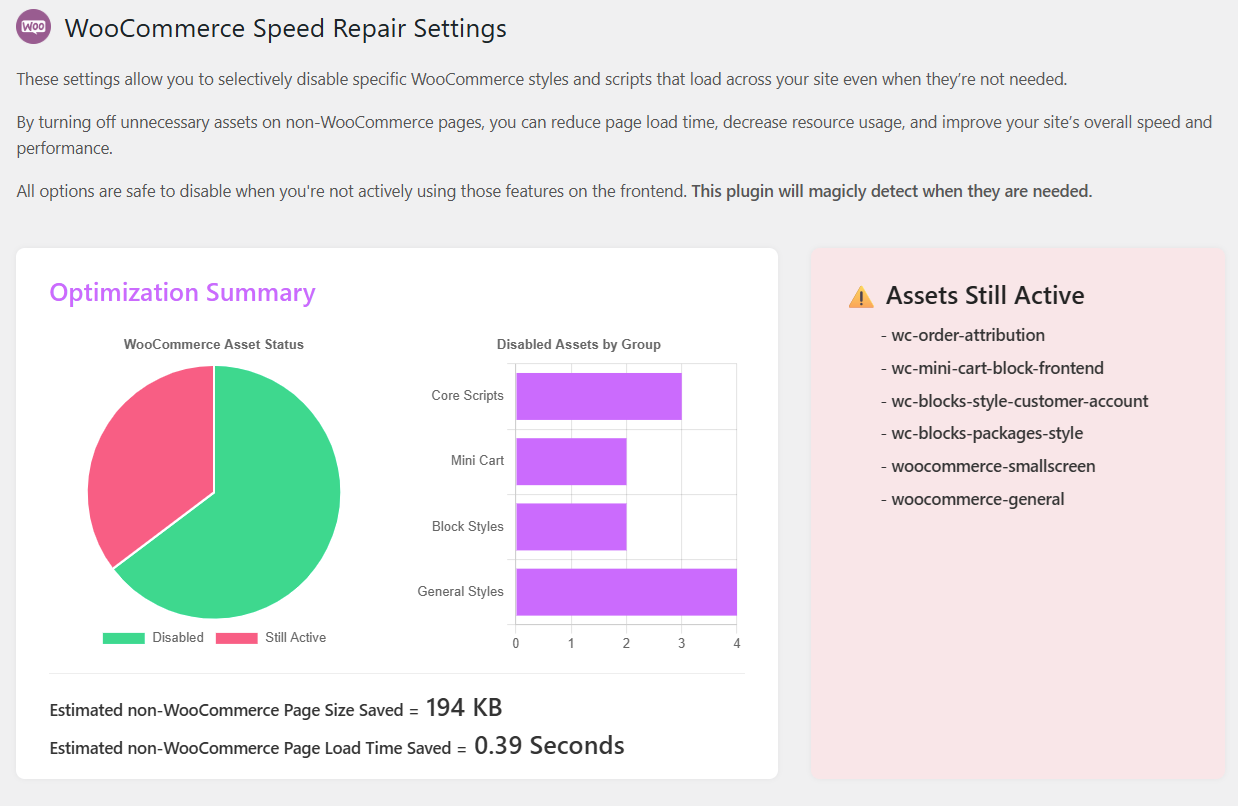Toggle the green Disabled legend swatch
Screen dimensions: 1238x806
[123, 638]
